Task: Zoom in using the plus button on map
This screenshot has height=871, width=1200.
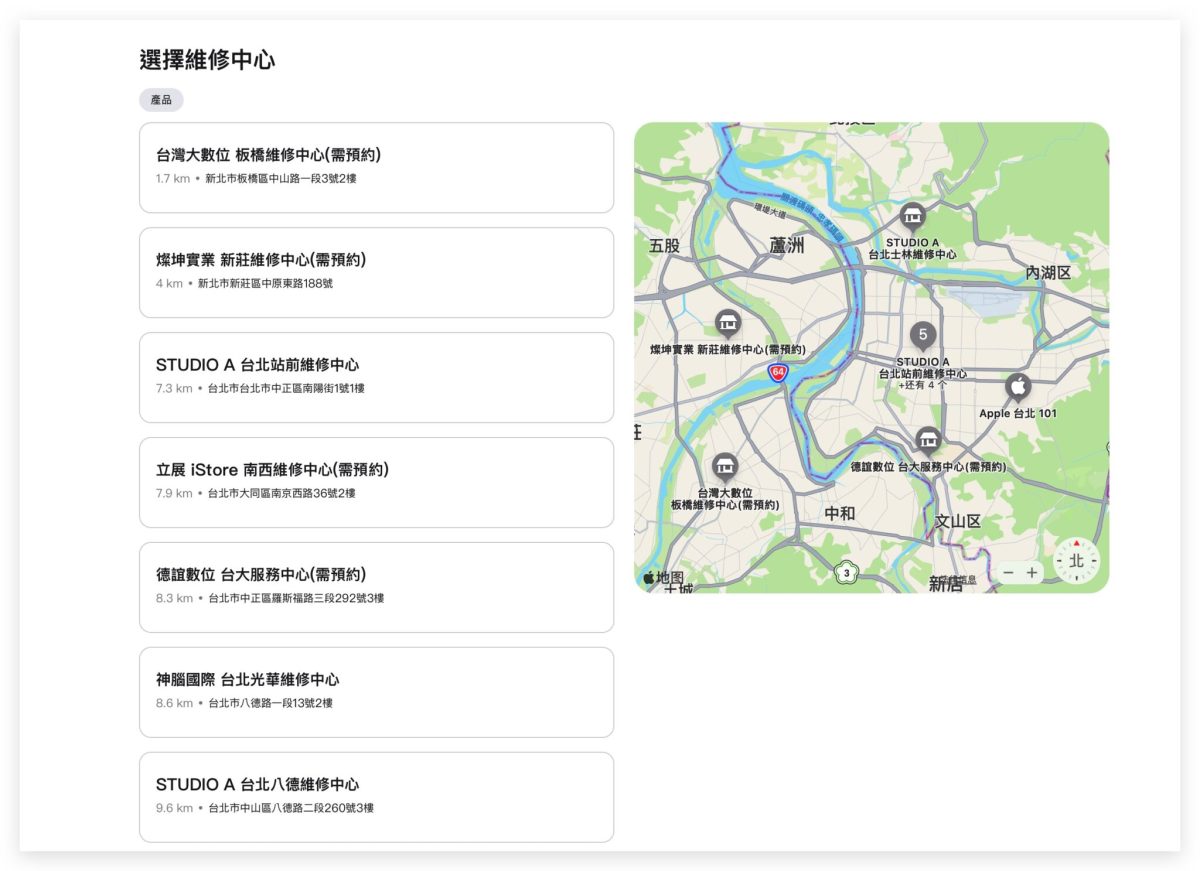Action: click(1033, 573)
